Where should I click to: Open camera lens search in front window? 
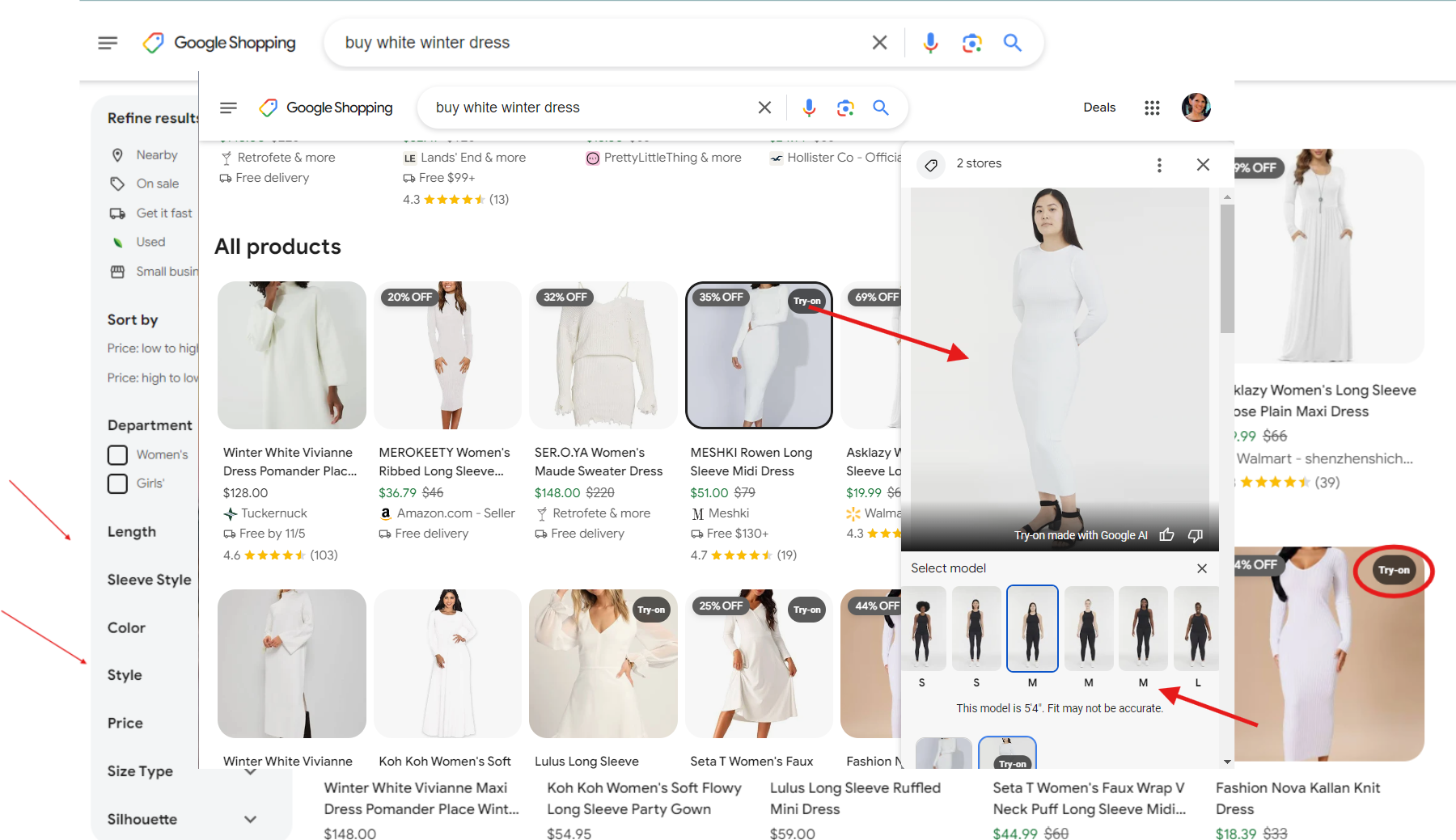pyautogui.click(x=845, y=108)
